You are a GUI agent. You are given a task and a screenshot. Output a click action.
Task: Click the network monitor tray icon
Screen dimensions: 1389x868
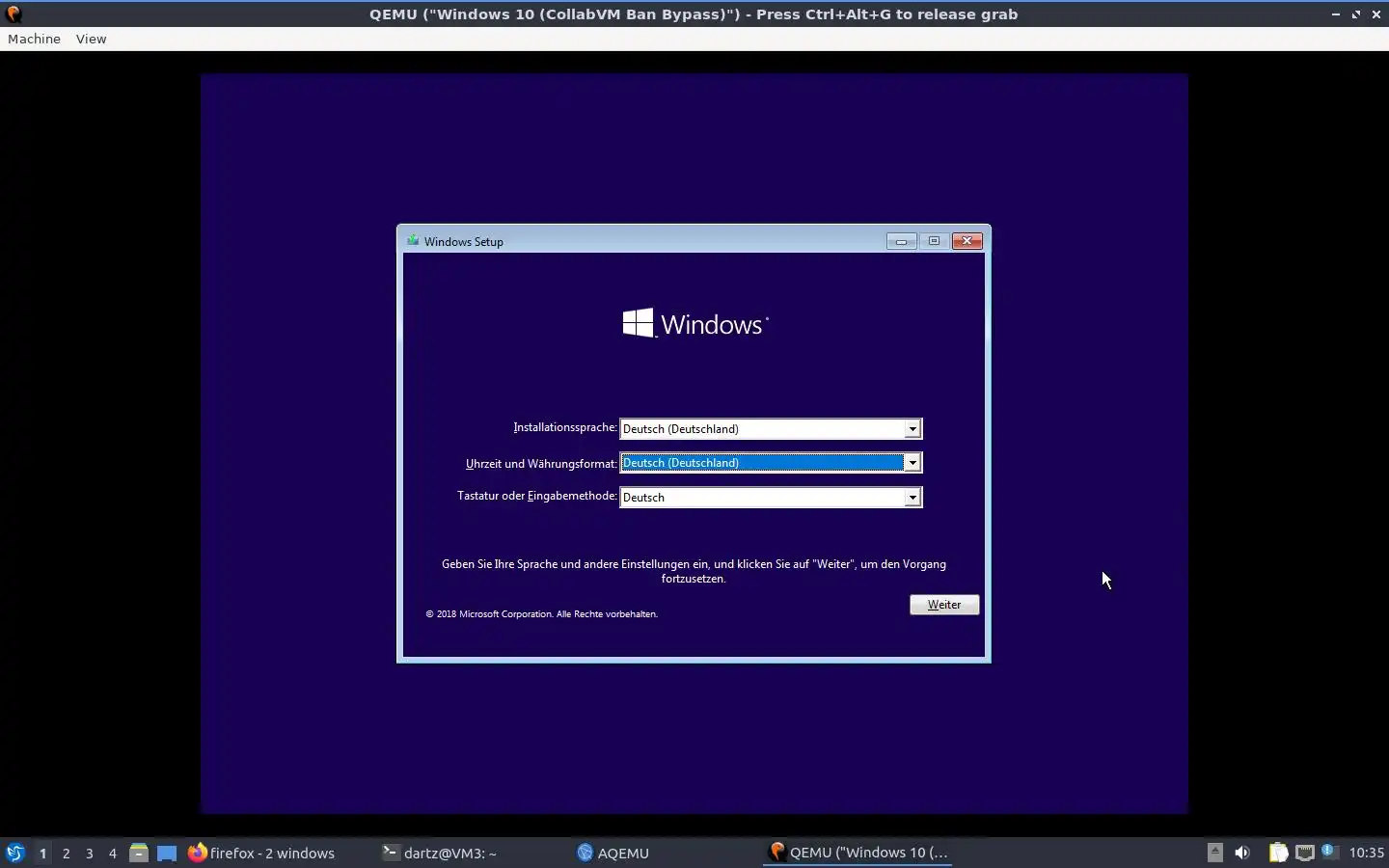click(1304, 853)
